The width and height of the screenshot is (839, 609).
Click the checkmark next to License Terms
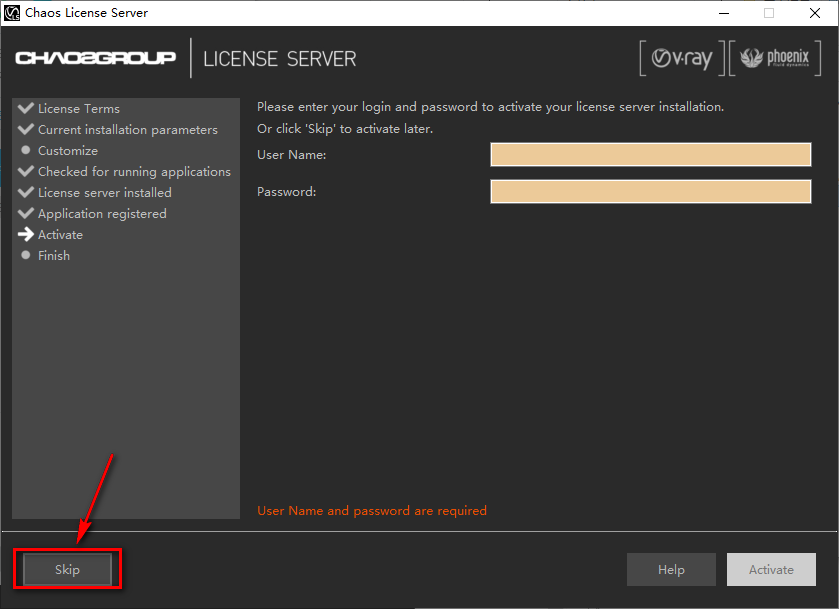24,108
